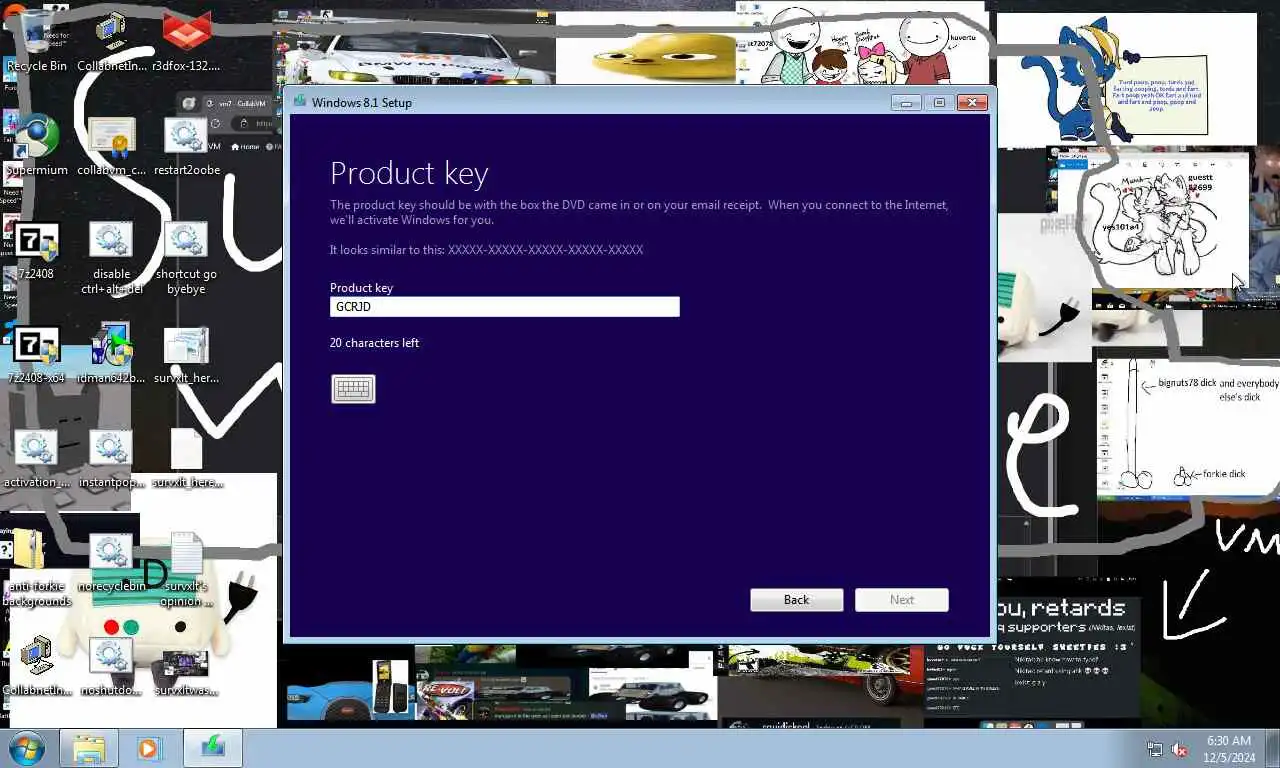Select the blank survxlt_here... document icon

coord(186,459)
